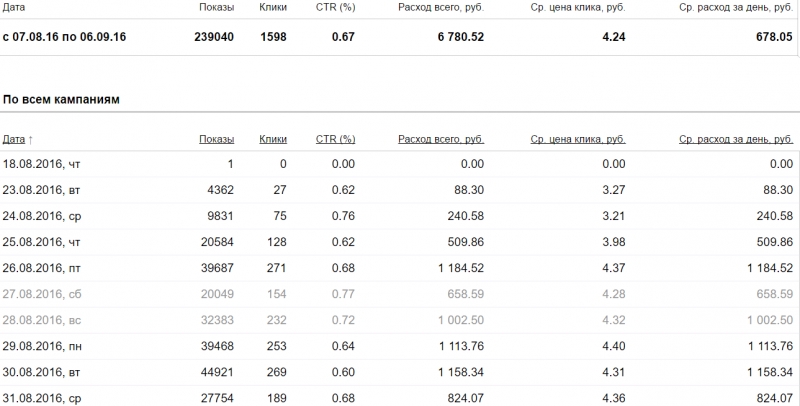This screenshot has height=406, width=800.
Task: Select the greyed 28.08.2016, вс row
Action: pos(400,320)
